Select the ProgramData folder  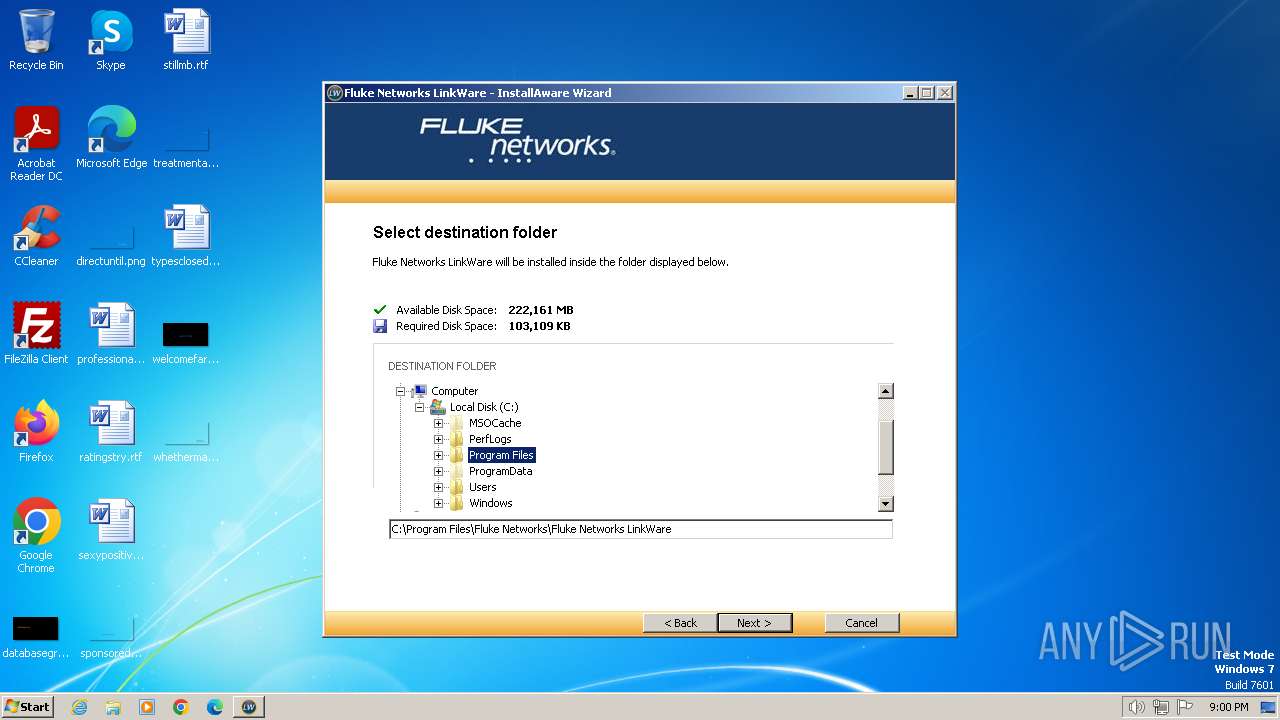click(500, 471)
